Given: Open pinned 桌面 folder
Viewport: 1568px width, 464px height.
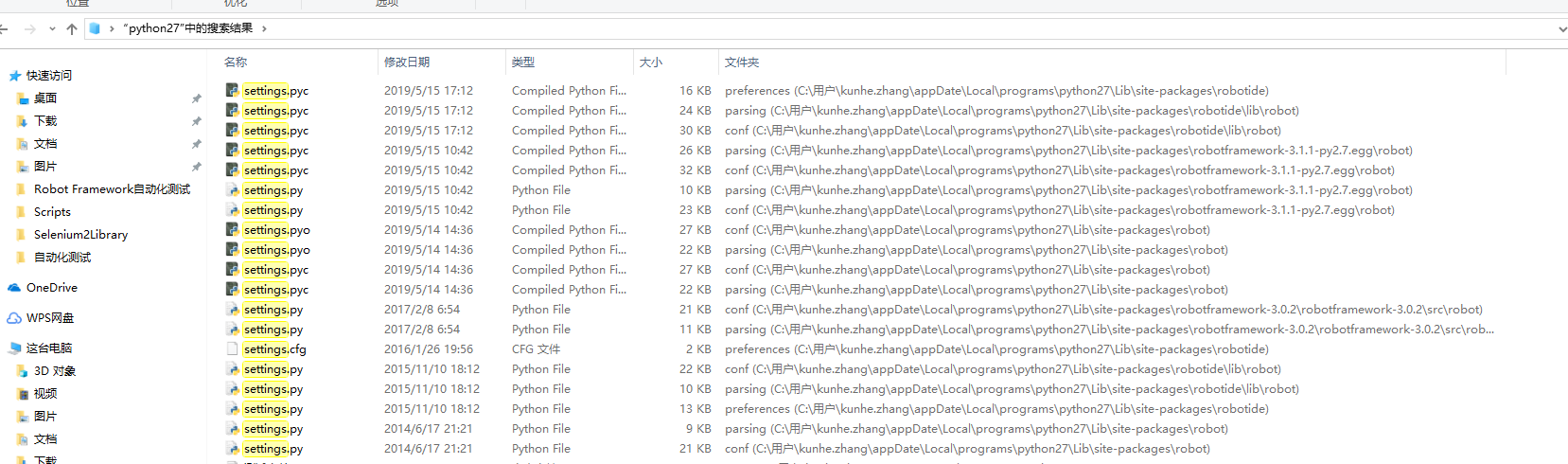Looking at the screenshot, I should coord(45,98).
